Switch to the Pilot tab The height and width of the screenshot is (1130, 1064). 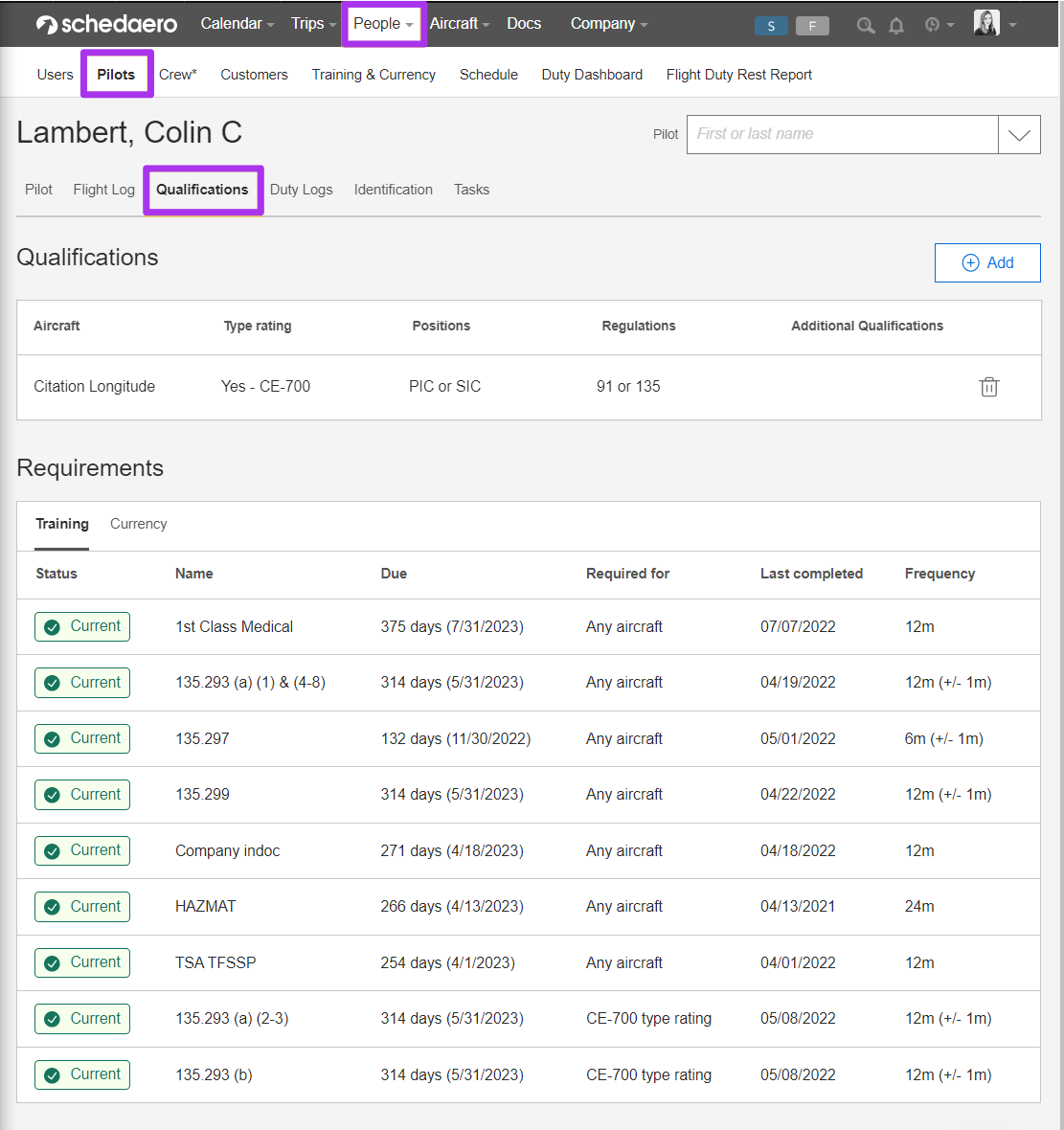(39, 190)
